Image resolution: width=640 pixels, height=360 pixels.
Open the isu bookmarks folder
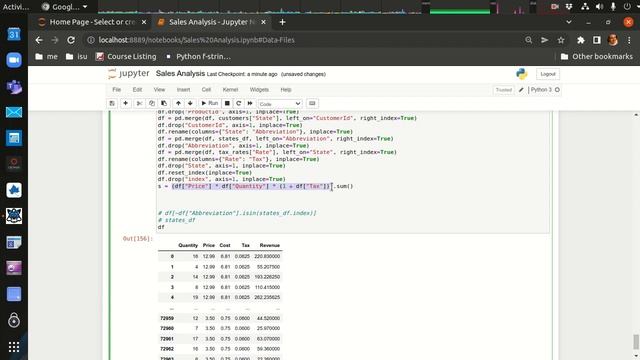pos(77,56)
